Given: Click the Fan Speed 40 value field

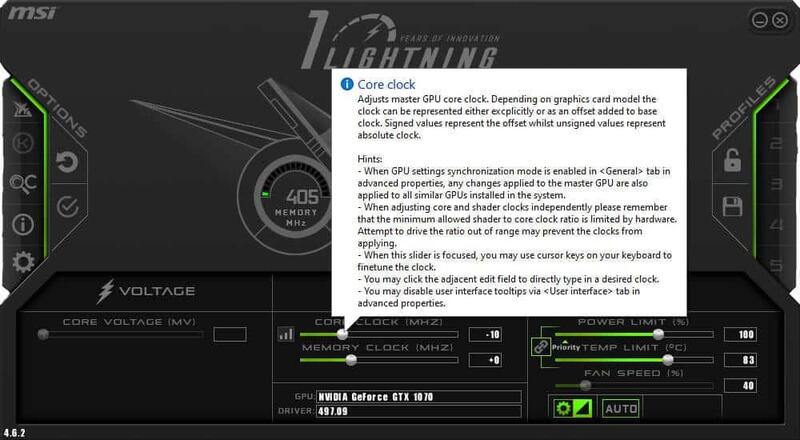Looking at the screenshot, I should 740,385.
